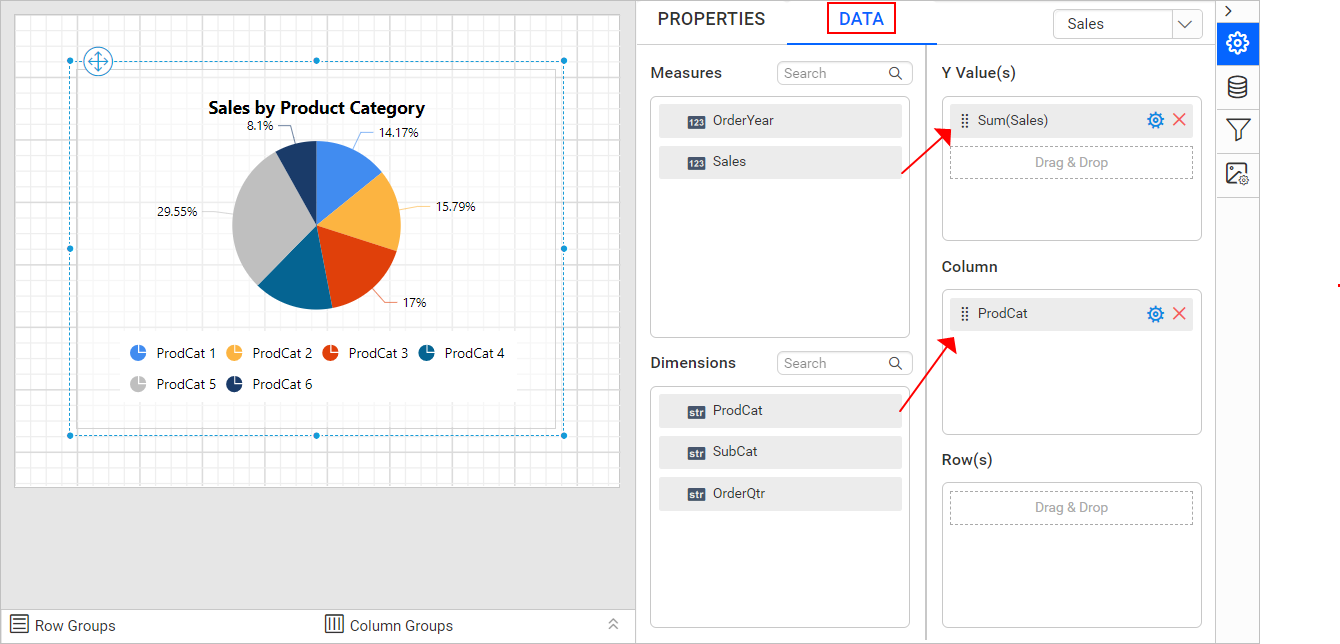
Task: Open the properties gear icon in sidebar
Action: point(1238,43)
